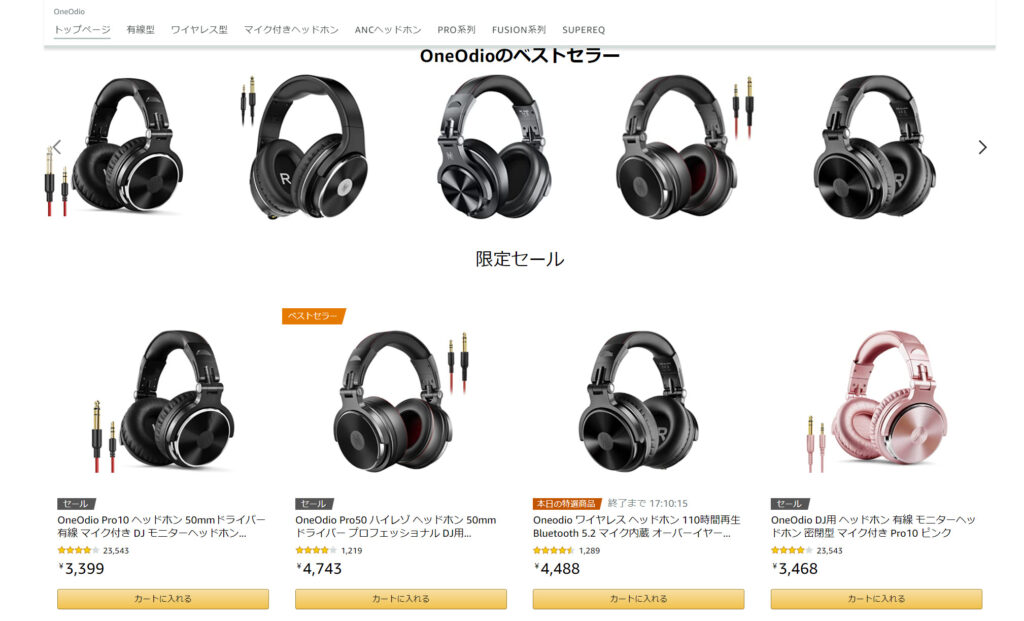Screen dimensions: 1024x621
Task: Click the previous carousel arrow
Action: pos(57,148)
